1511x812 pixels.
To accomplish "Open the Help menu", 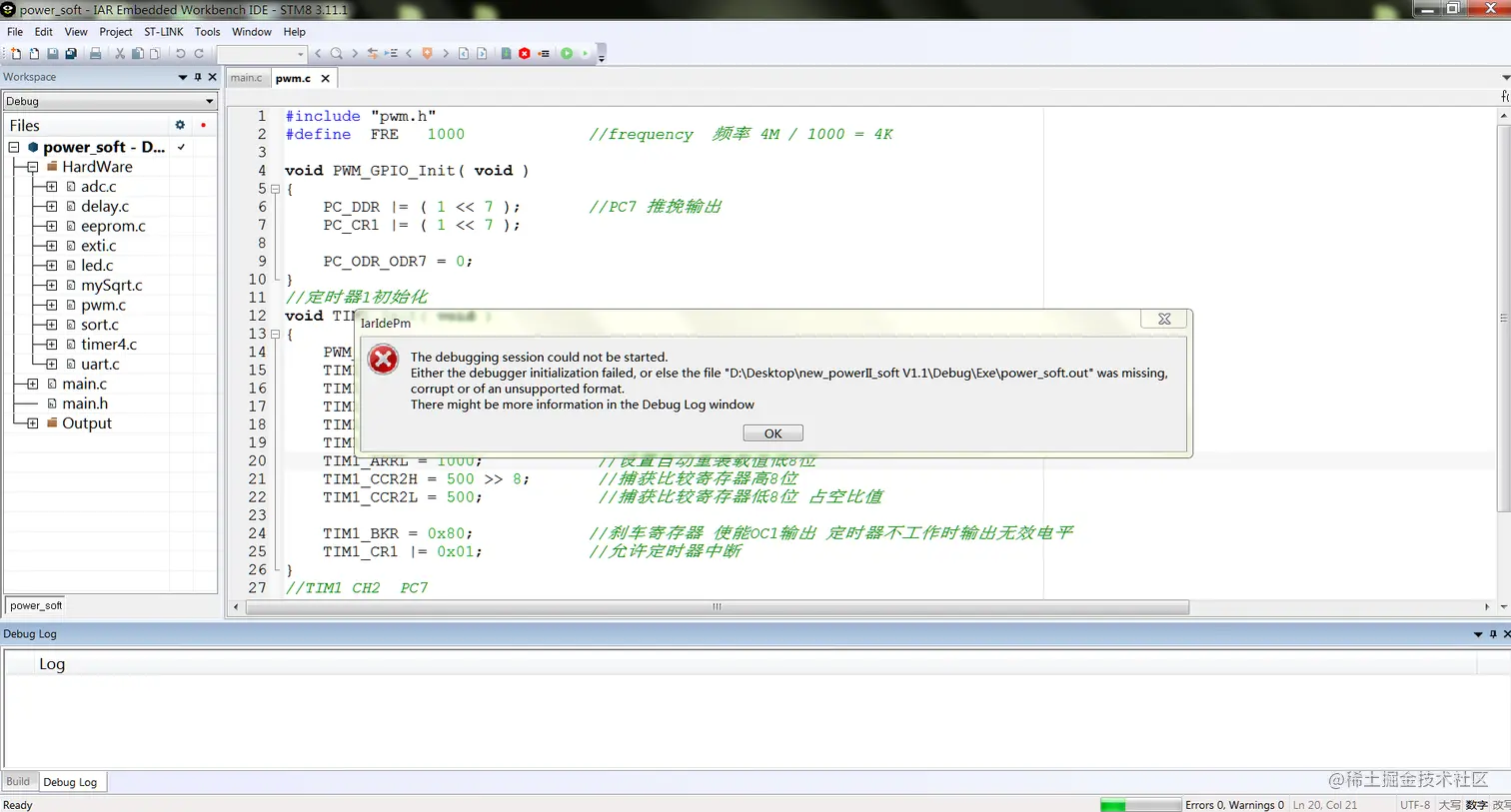I will [x=295, y=32].
